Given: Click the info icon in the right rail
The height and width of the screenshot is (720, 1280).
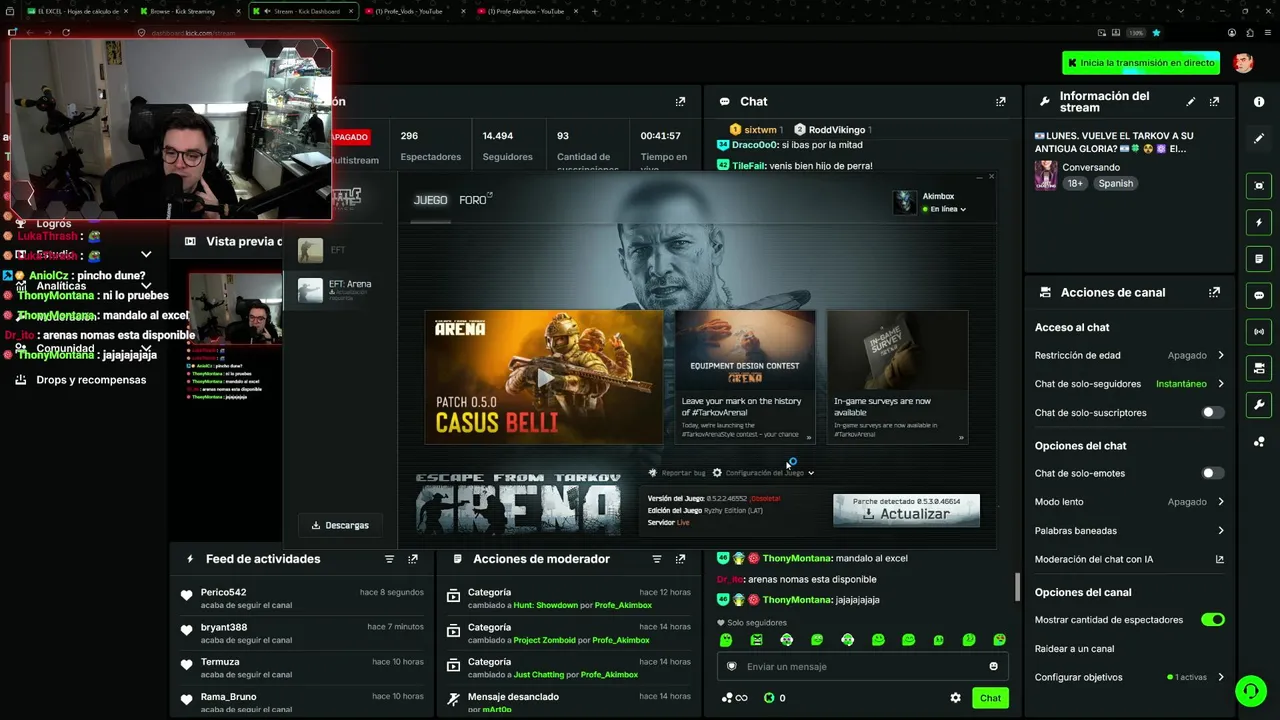Looking at the screenshot, I should tap(1259, 102).
